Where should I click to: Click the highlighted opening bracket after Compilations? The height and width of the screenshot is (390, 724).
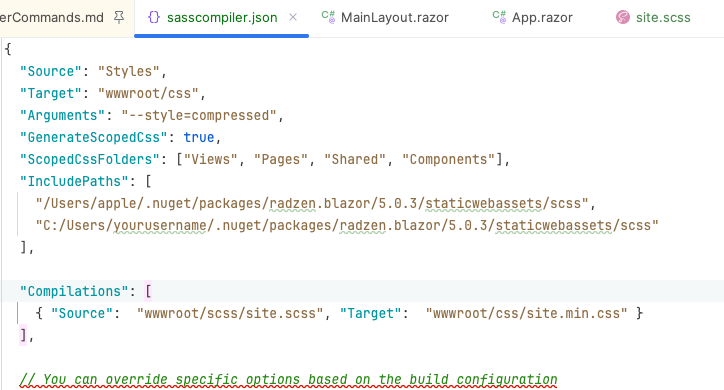tap(148, 292)
